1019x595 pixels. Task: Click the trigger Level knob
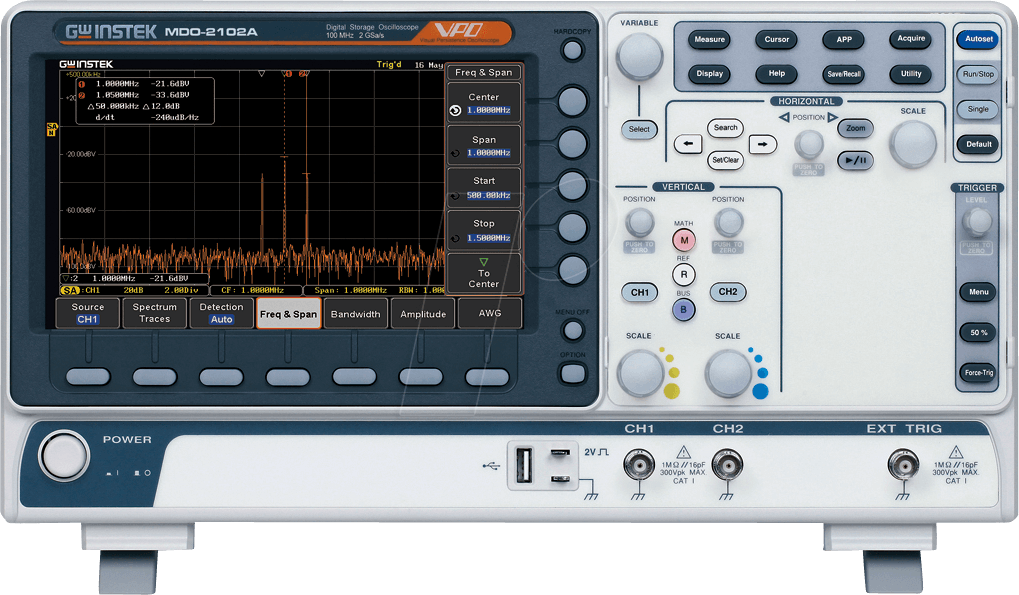pyautogui.click(x=977, y=223)
